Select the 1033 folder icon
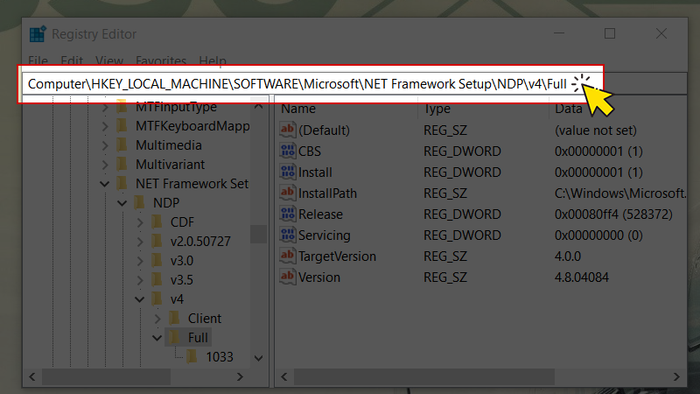 (x=192, y=357)
